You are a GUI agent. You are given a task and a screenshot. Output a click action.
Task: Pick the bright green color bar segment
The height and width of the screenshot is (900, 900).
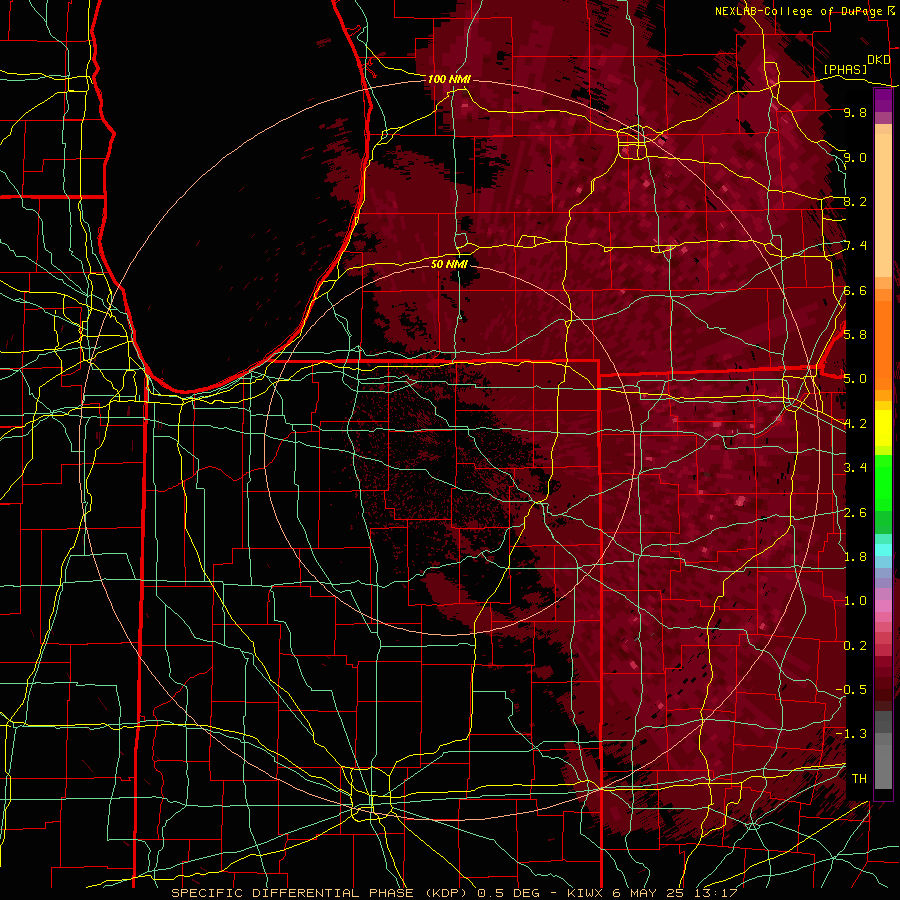pyautogui.click(x=883, y=485)
